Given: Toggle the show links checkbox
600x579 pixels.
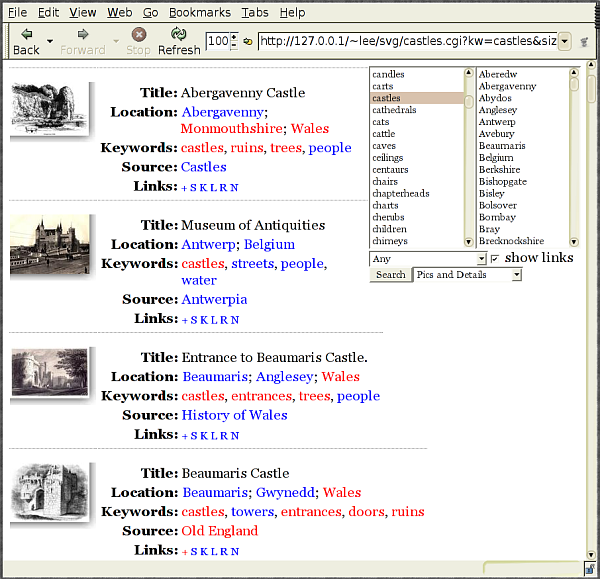Looking at the screenshot, I should click(494, 259).
